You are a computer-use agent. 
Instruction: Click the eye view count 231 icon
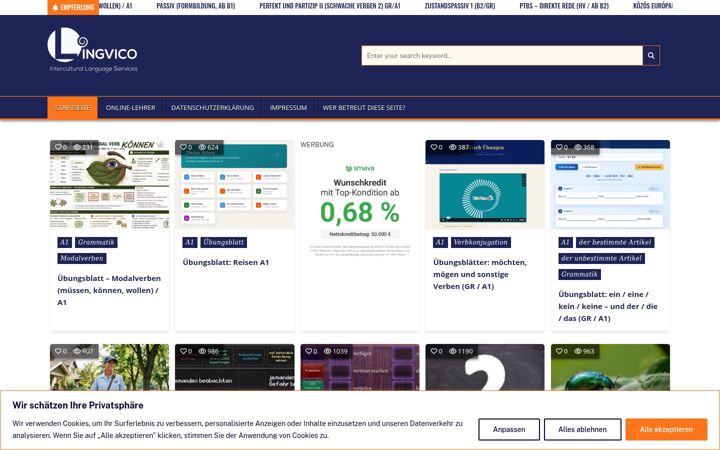(77, 147)
